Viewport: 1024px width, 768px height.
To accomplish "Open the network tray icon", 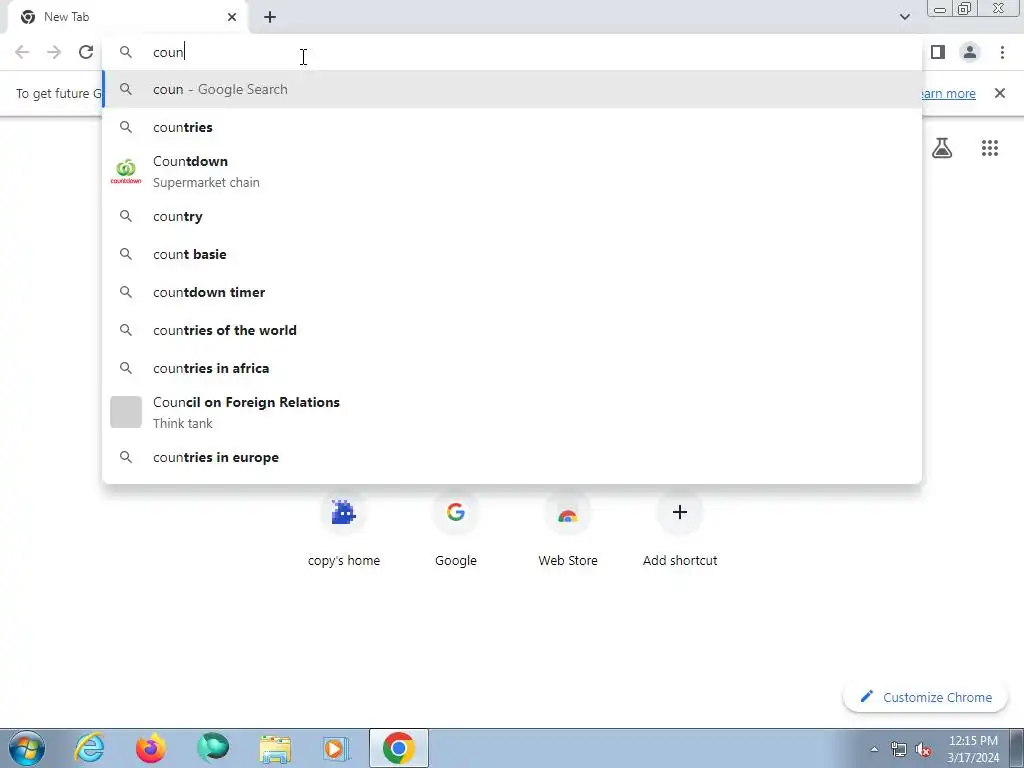I will (899, 749).
